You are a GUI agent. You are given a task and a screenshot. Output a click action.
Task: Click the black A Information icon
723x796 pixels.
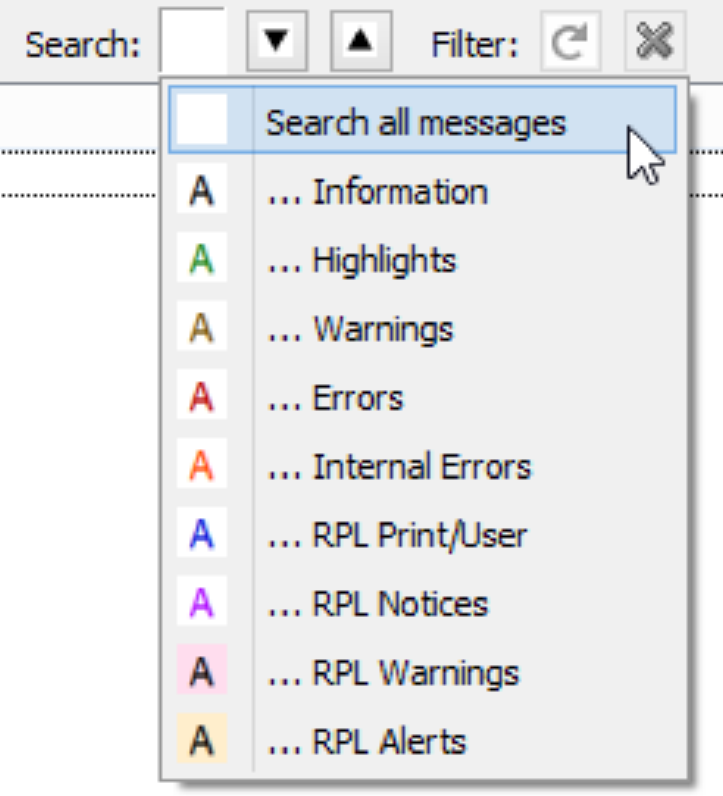click(x=202, y=192)
